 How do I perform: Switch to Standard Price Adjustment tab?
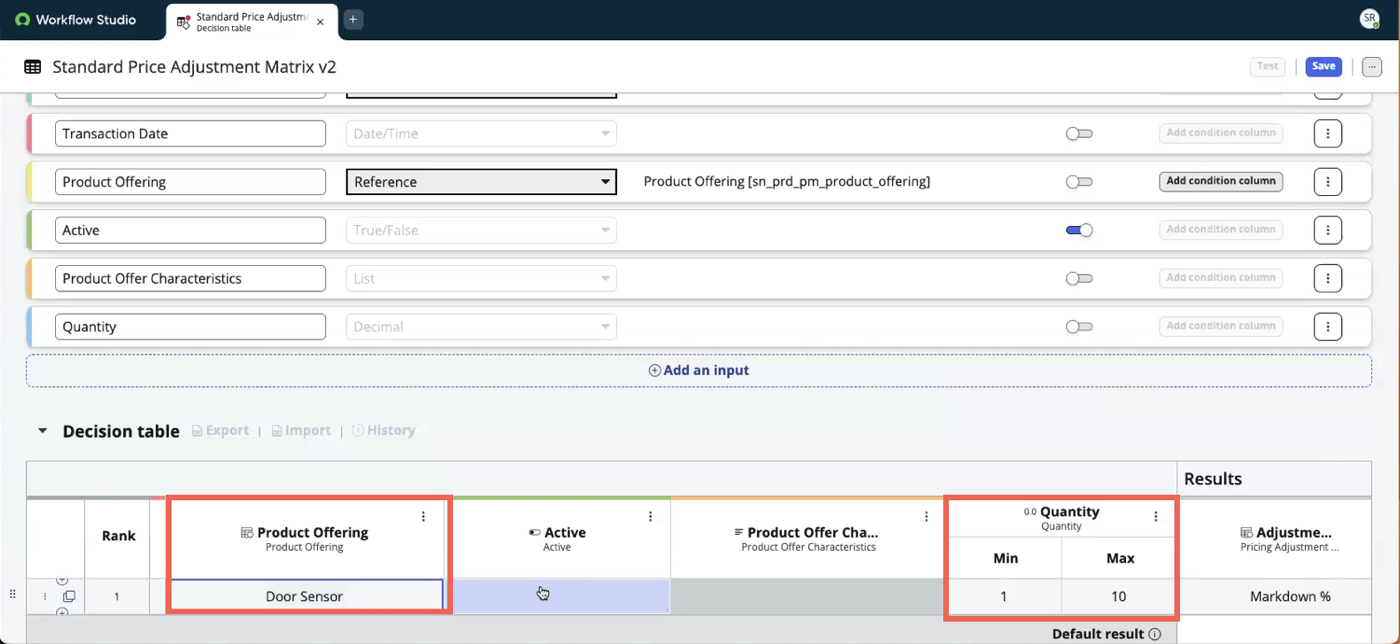(x=252, y=21)
